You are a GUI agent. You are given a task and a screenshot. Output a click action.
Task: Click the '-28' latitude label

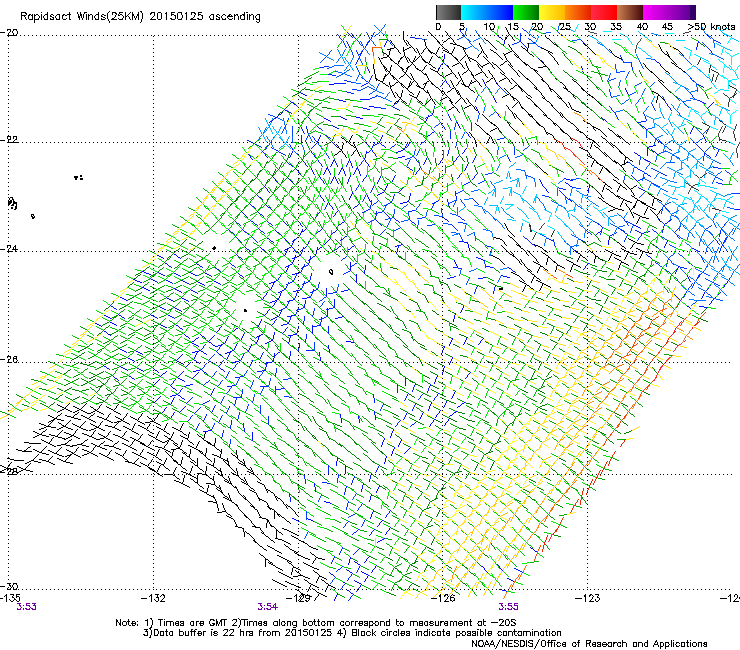coord(9,471)
